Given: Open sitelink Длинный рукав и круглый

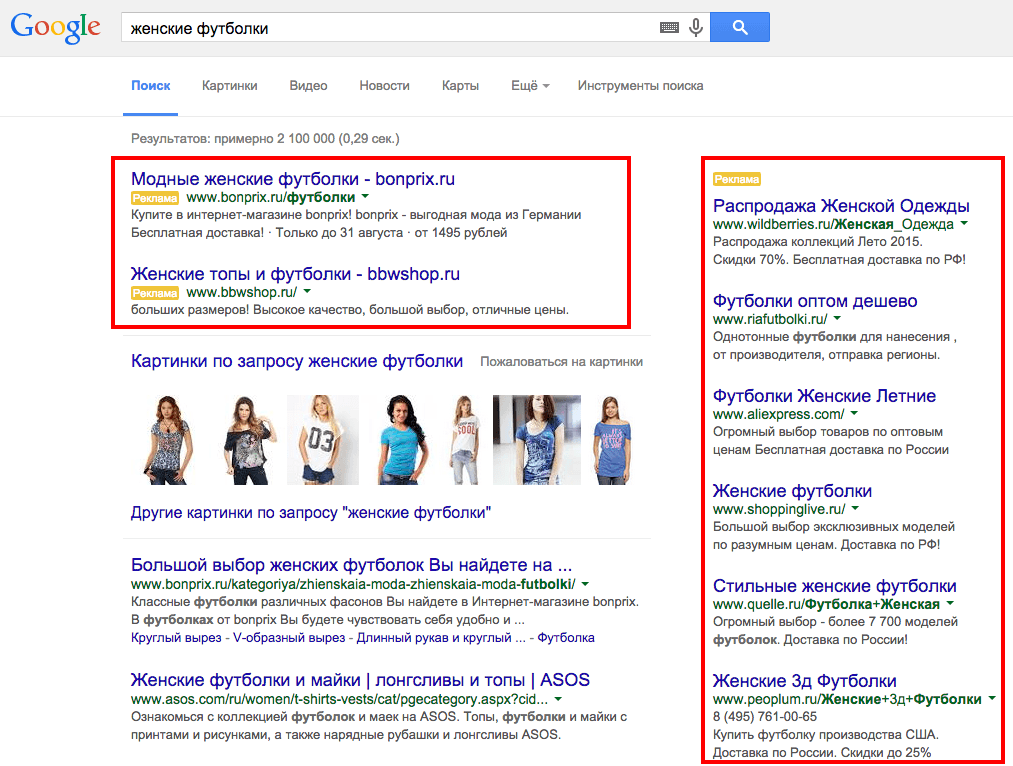Looking at the screenshot, I should 441,637.
